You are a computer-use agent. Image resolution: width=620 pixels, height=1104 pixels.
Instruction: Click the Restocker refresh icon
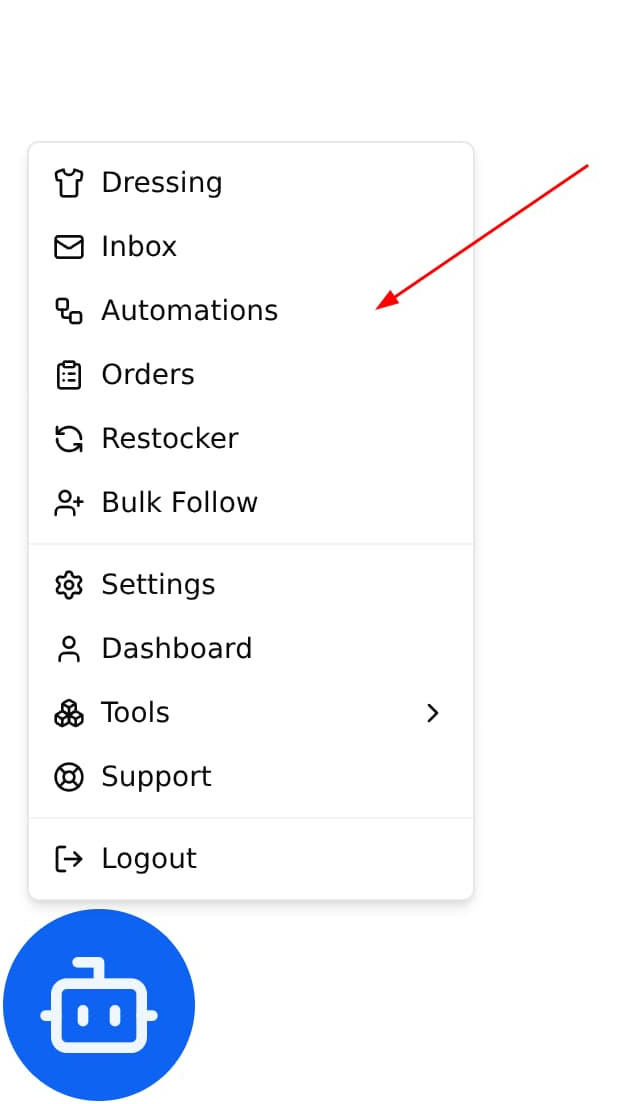coord(68,439)
